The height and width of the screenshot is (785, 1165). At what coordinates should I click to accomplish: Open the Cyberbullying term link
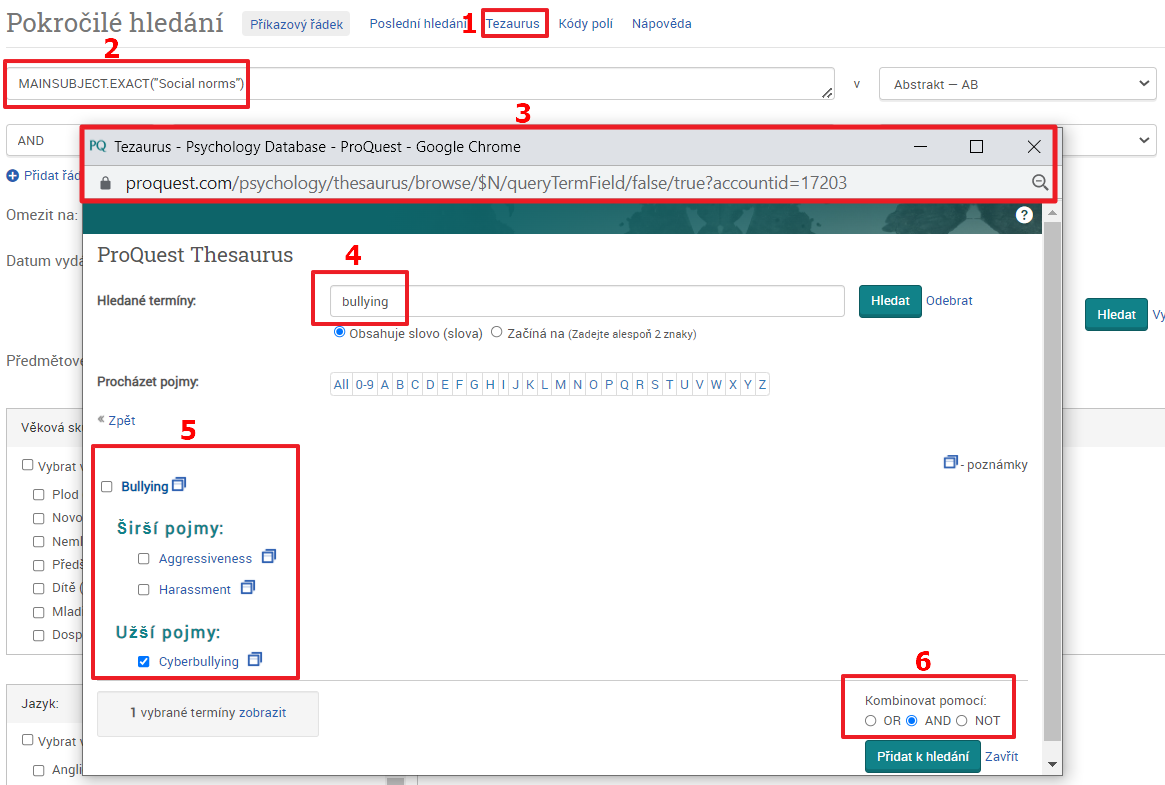click(x=198, y=662)
